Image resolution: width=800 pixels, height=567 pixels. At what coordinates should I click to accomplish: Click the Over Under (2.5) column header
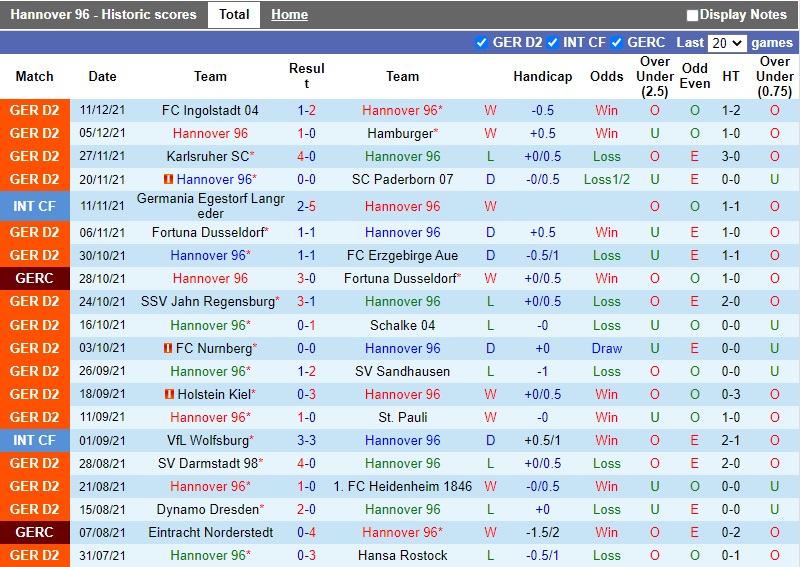pyautogui.click(x=655, y=76)
